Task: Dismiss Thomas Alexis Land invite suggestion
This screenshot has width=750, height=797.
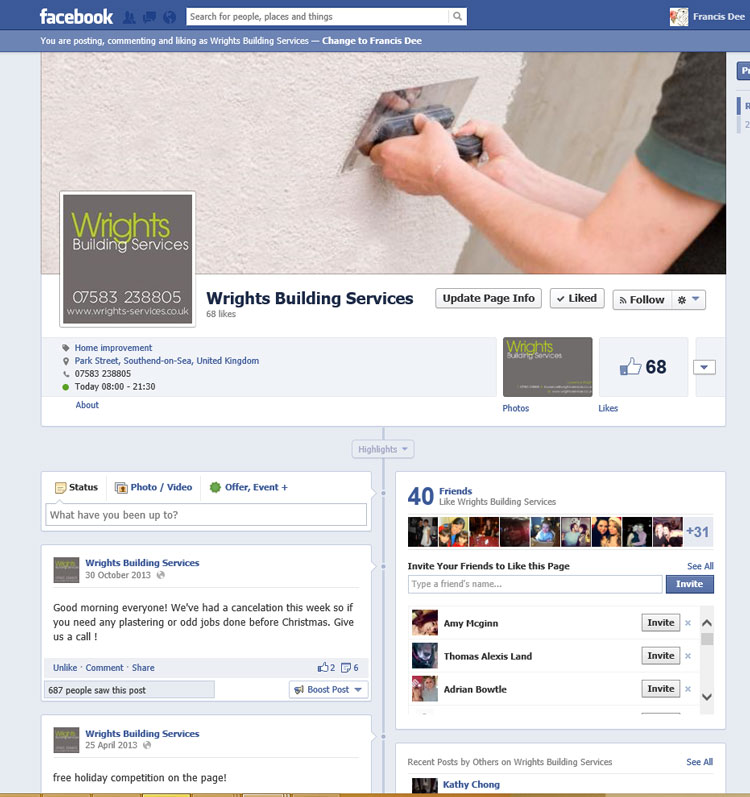Action: point(688,656)
